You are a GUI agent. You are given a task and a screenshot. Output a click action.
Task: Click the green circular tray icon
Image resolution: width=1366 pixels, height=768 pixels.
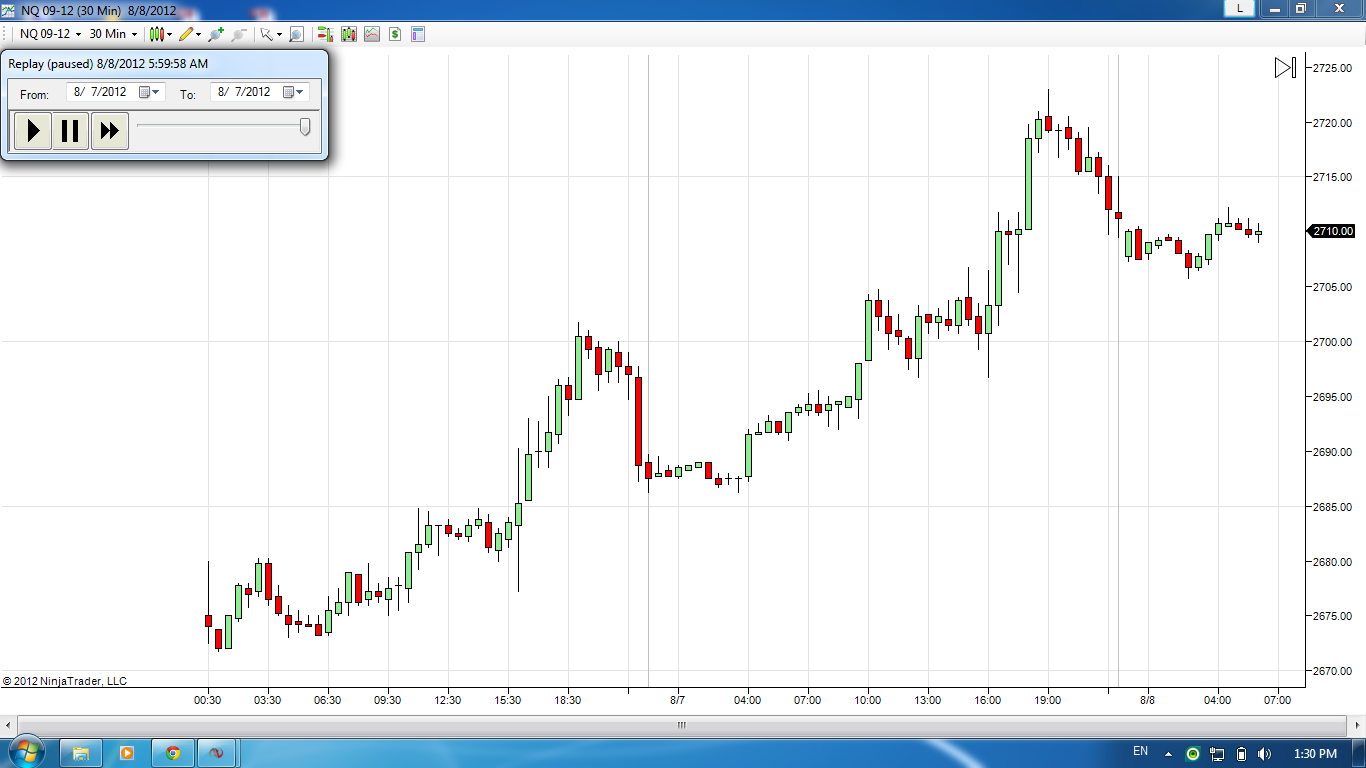(1193, 753)
